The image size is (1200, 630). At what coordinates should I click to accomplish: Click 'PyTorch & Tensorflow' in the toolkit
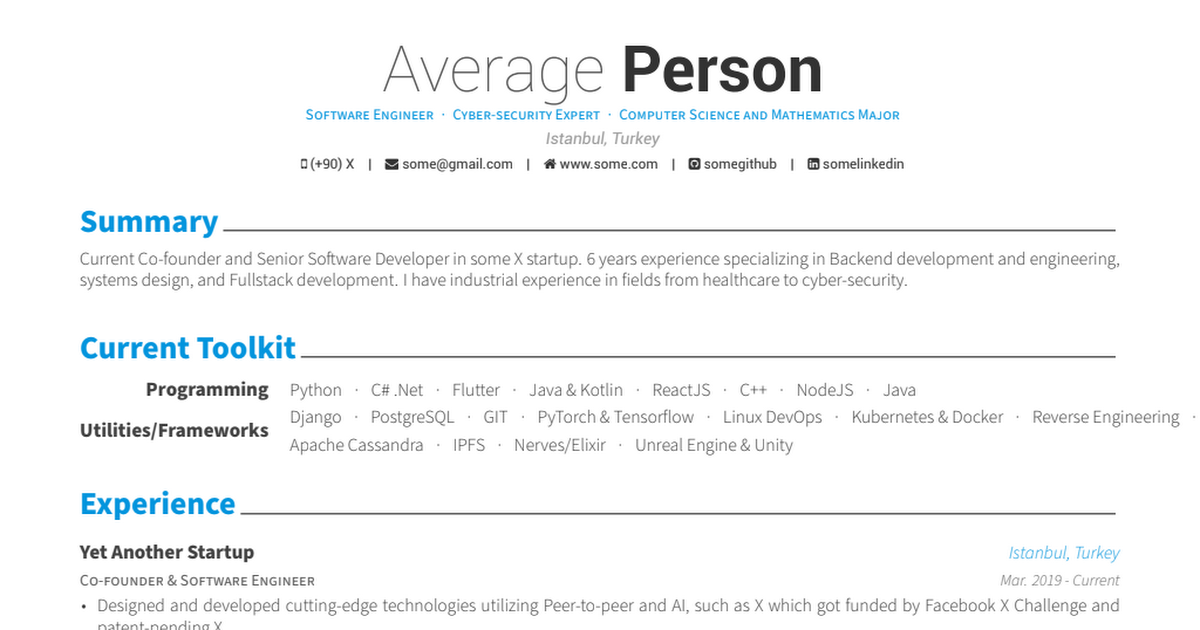(x=615, y=417)
